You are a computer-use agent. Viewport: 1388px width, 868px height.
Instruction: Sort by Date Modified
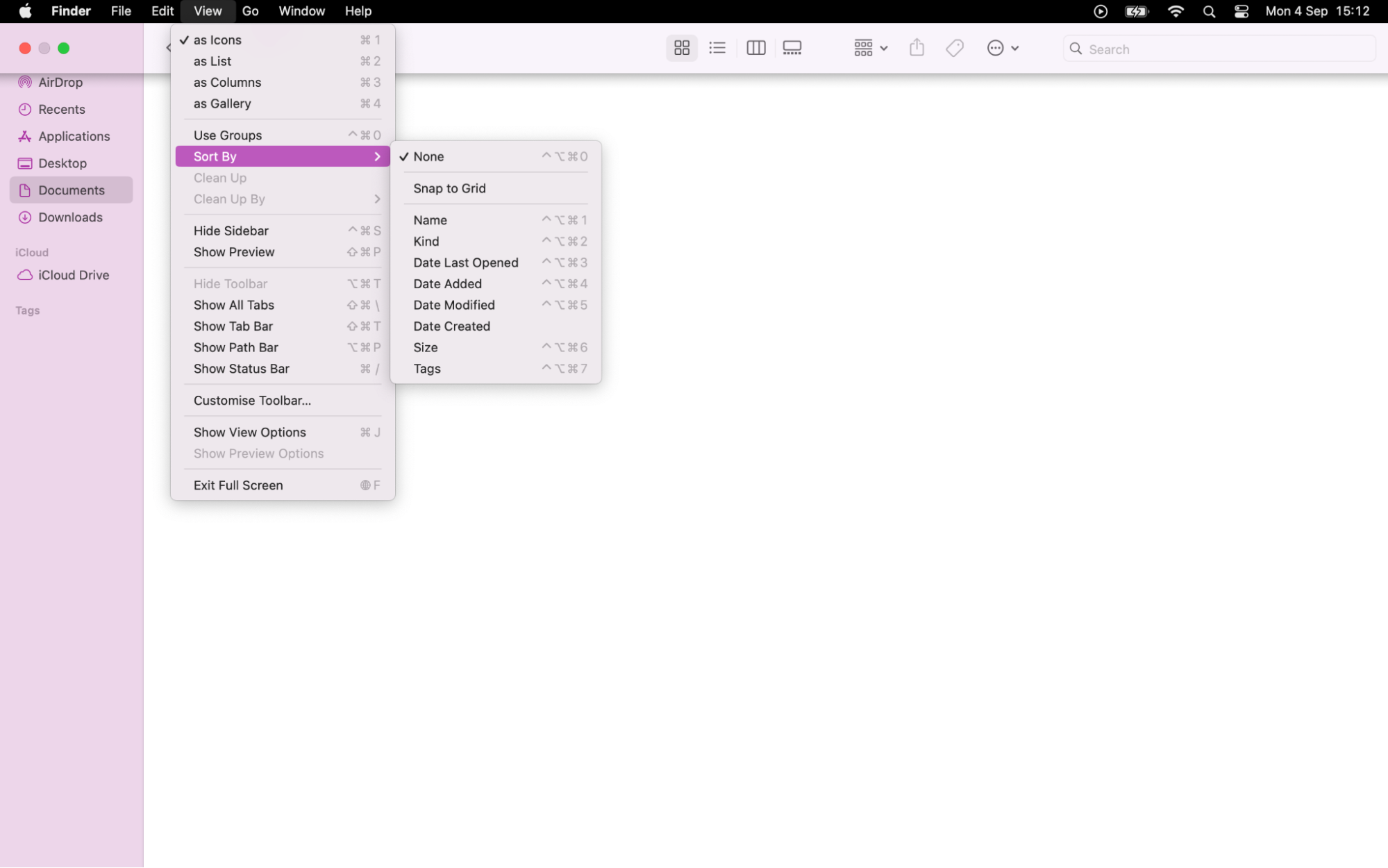click(496, 305)
